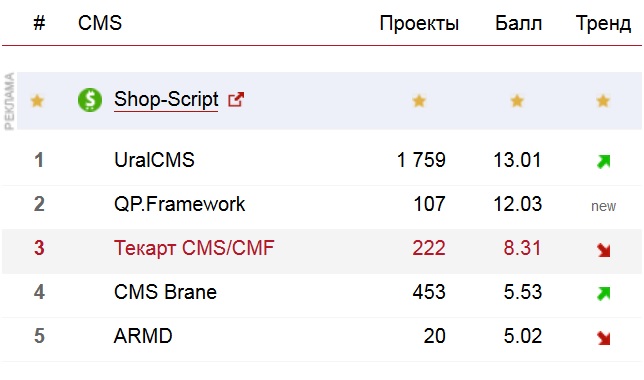This screenshot has width=644, height=380.
Task: Click the gold star under Проекты column
Action: (419, 101)
